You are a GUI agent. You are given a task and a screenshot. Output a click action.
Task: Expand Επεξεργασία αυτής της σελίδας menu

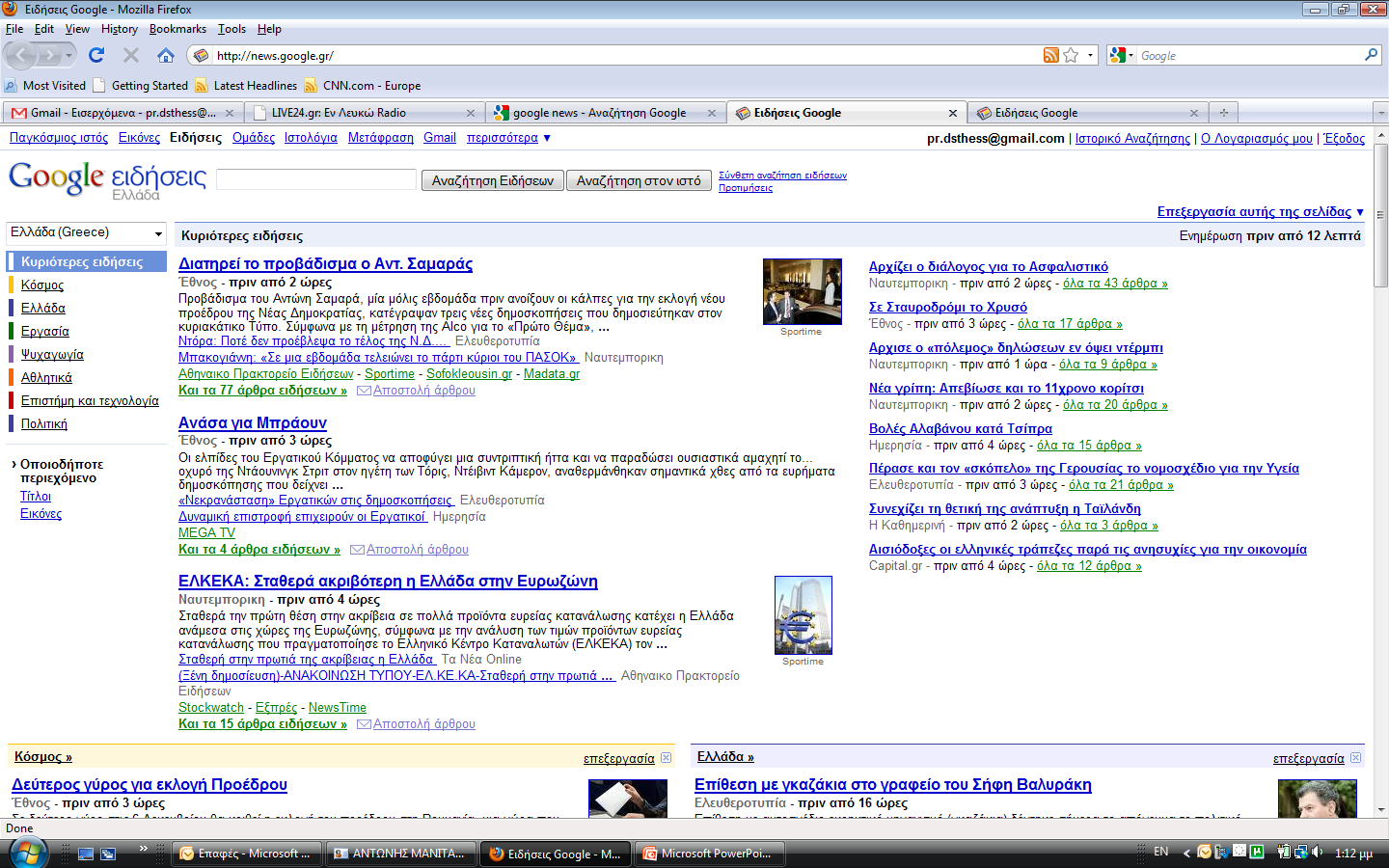click(1261, 212)
